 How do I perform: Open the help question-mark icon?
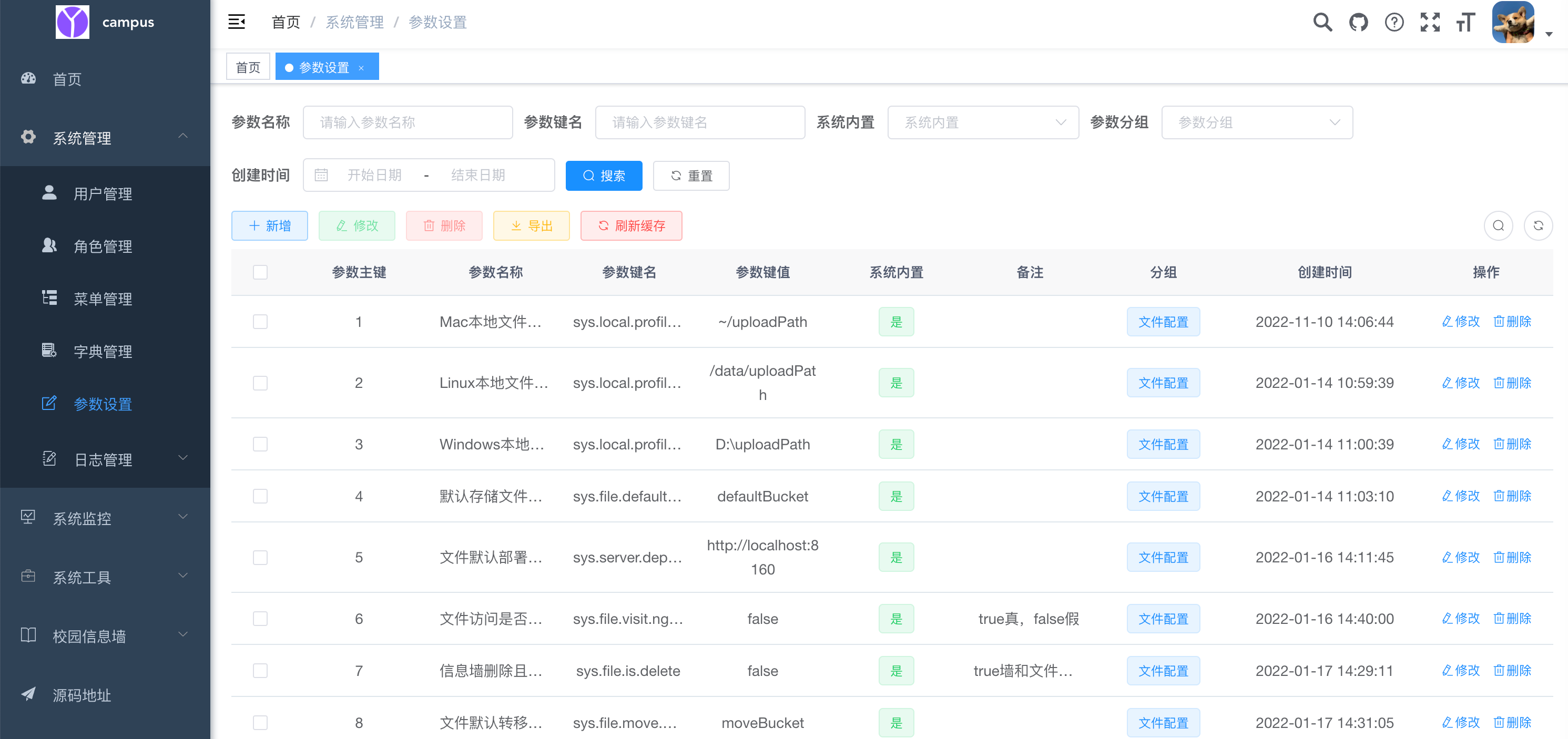[1394, 23]
